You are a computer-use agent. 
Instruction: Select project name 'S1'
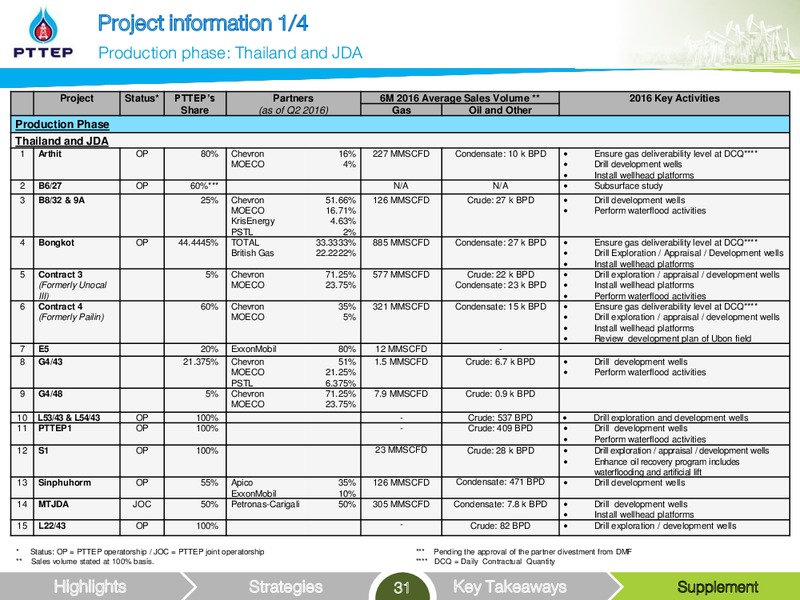(43, 451)
